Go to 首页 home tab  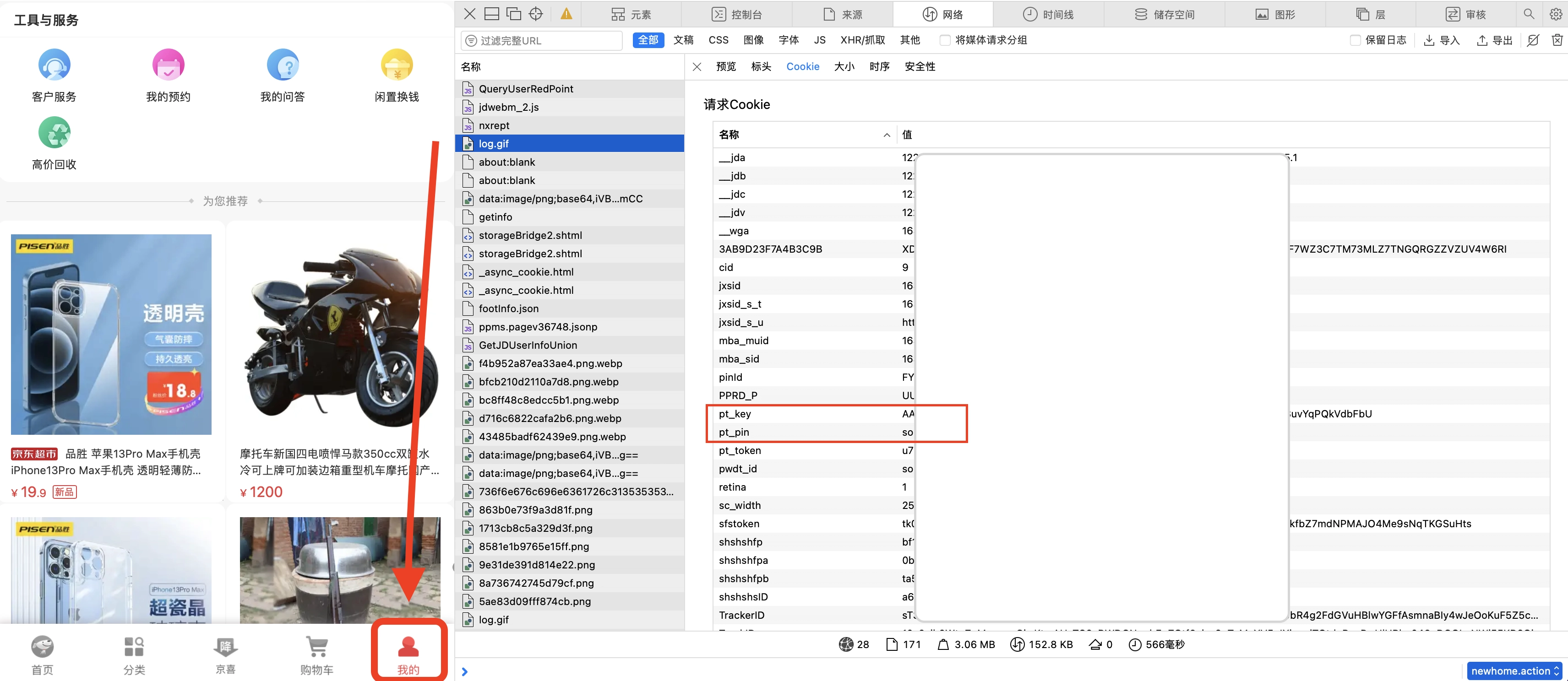pyautogui.click(x=42, y=655)
